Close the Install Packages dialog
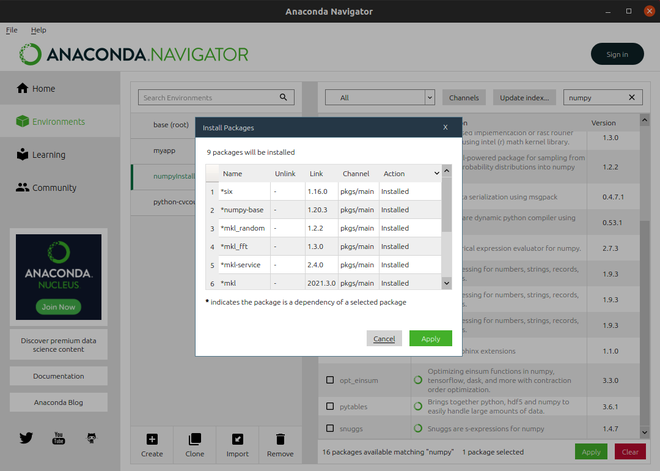This screenshot has height=471, width=660. [445, 127]
